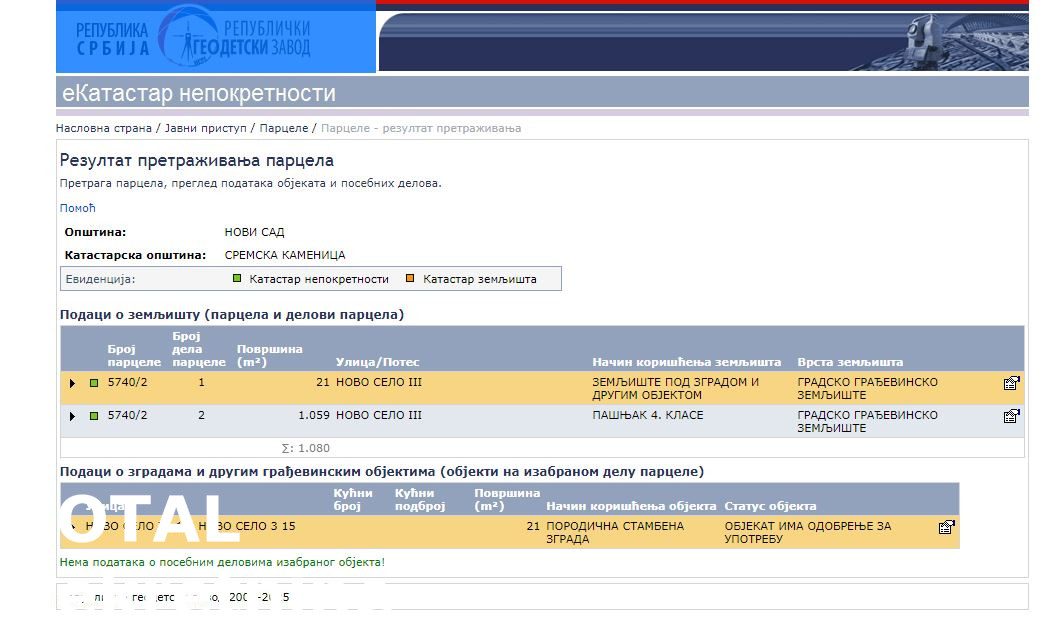
Task: Click green status square in ПАШЊАК 4. КЛАСЕ row
Action: pyautogui.click(x=94, y=416)
